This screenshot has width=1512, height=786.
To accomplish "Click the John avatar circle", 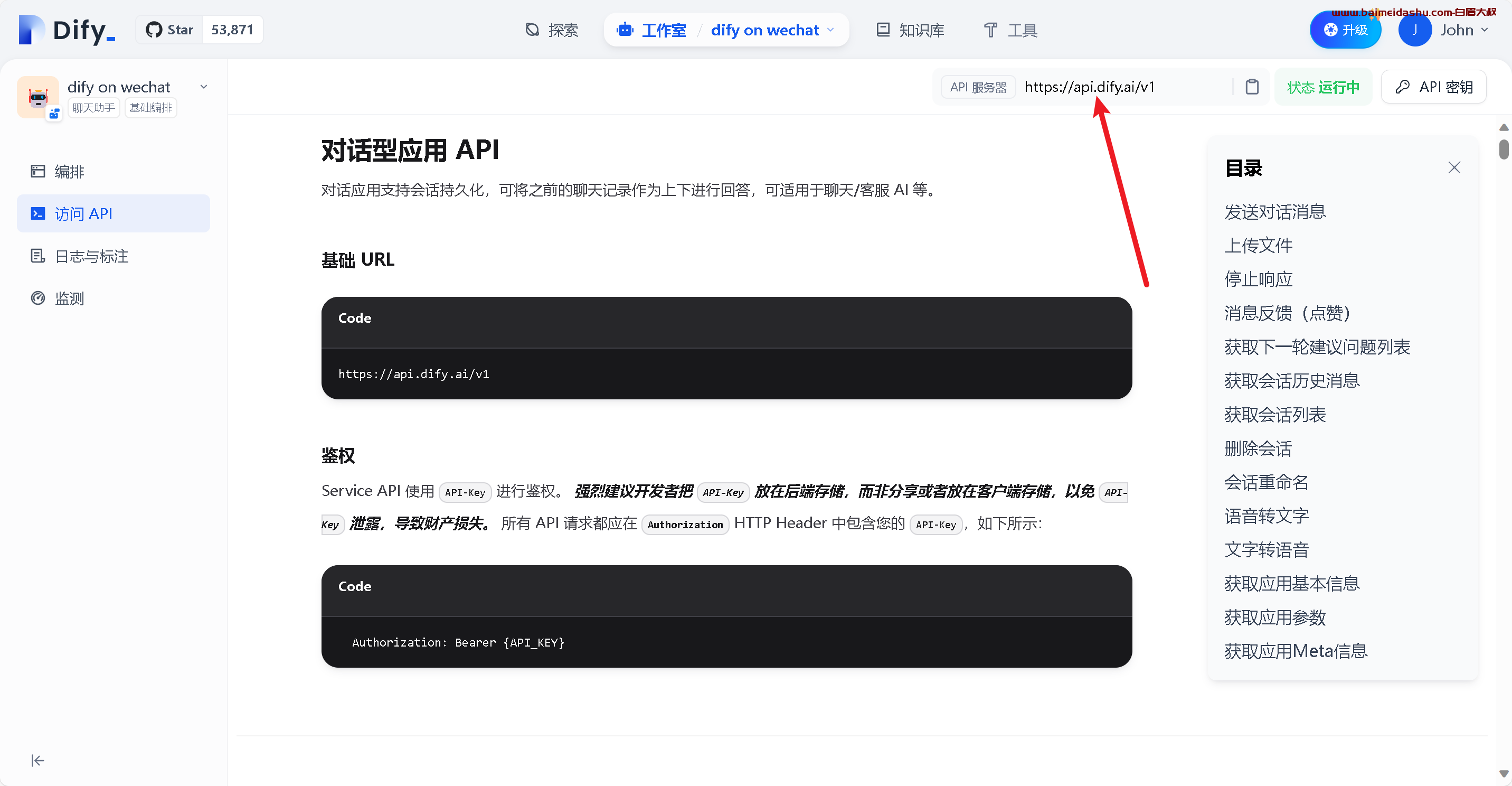I will point(1414,30).
